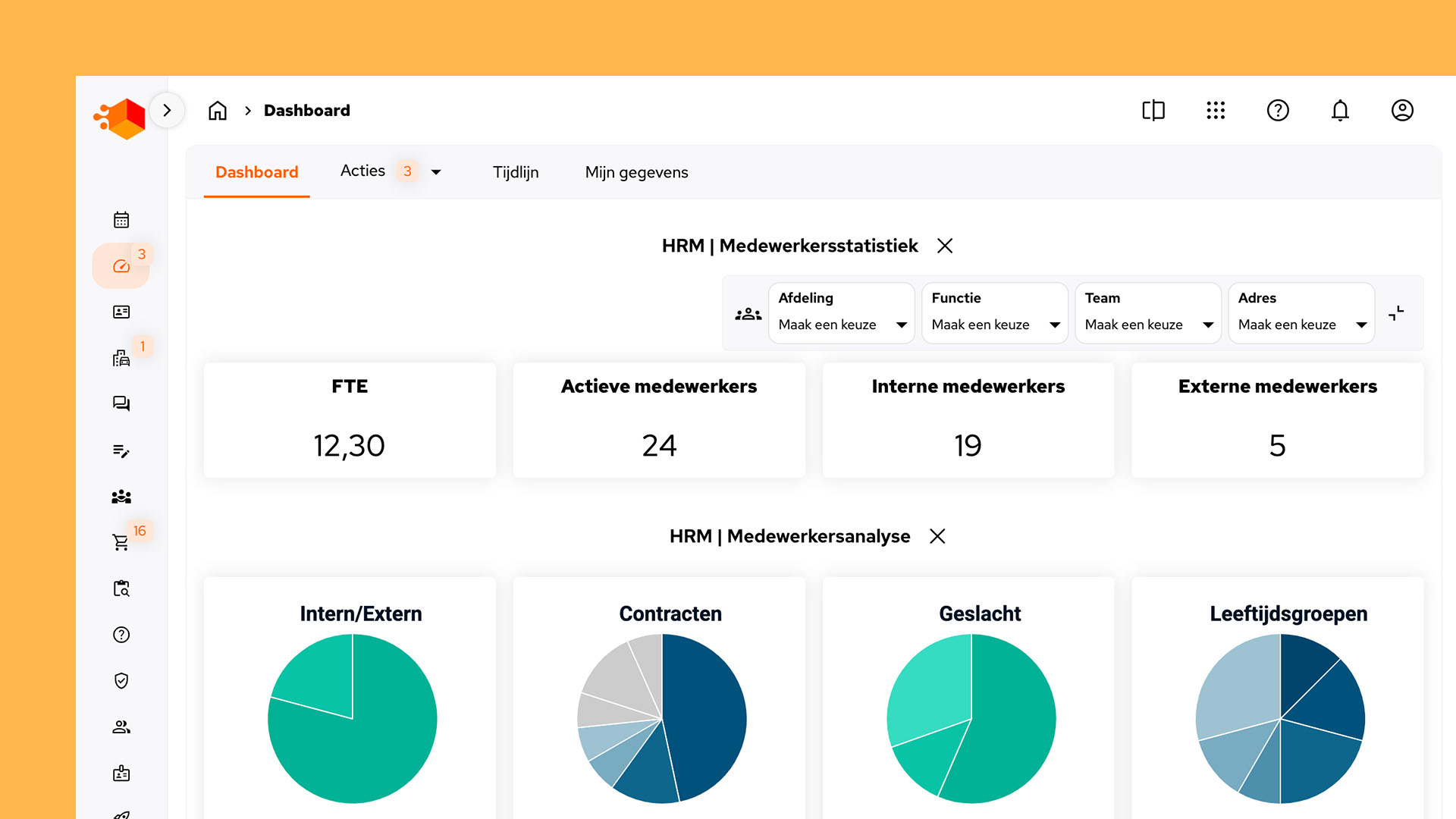Click the dark blue slice of the Contracten pie
This screenshot has width=1456, height=819.
[705, 713]
